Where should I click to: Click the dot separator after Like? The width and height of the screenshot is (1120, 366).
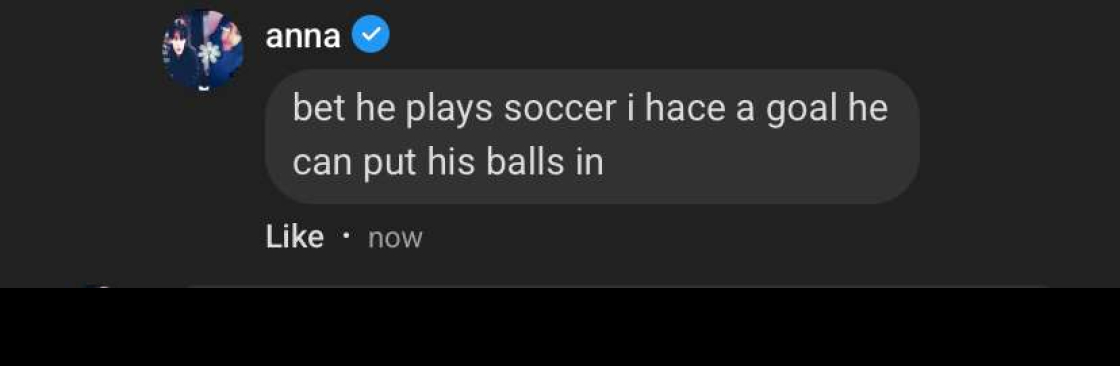click(346, 234)
